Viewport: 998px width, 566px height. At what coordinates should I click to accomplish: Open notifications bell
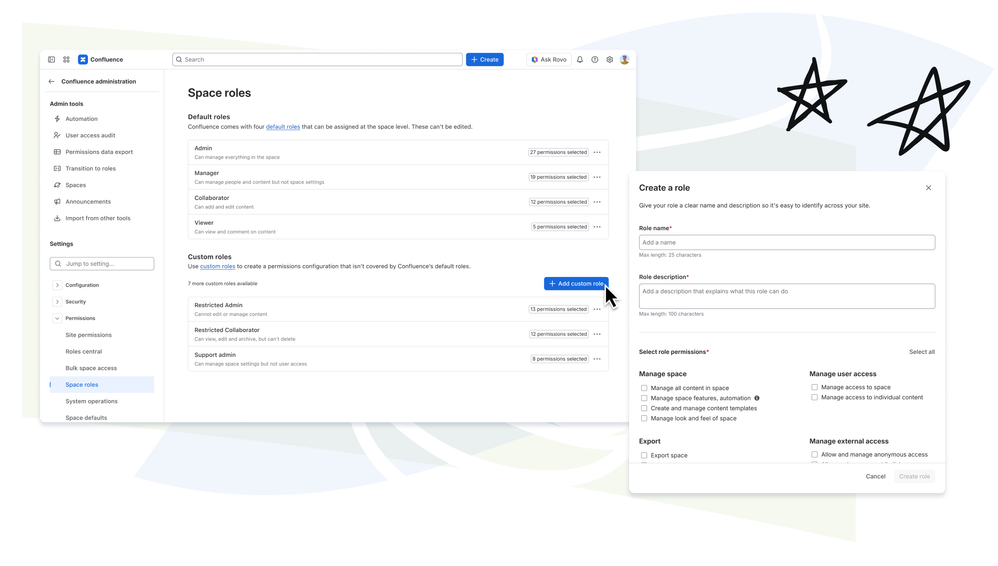click(x=580, y=59)
